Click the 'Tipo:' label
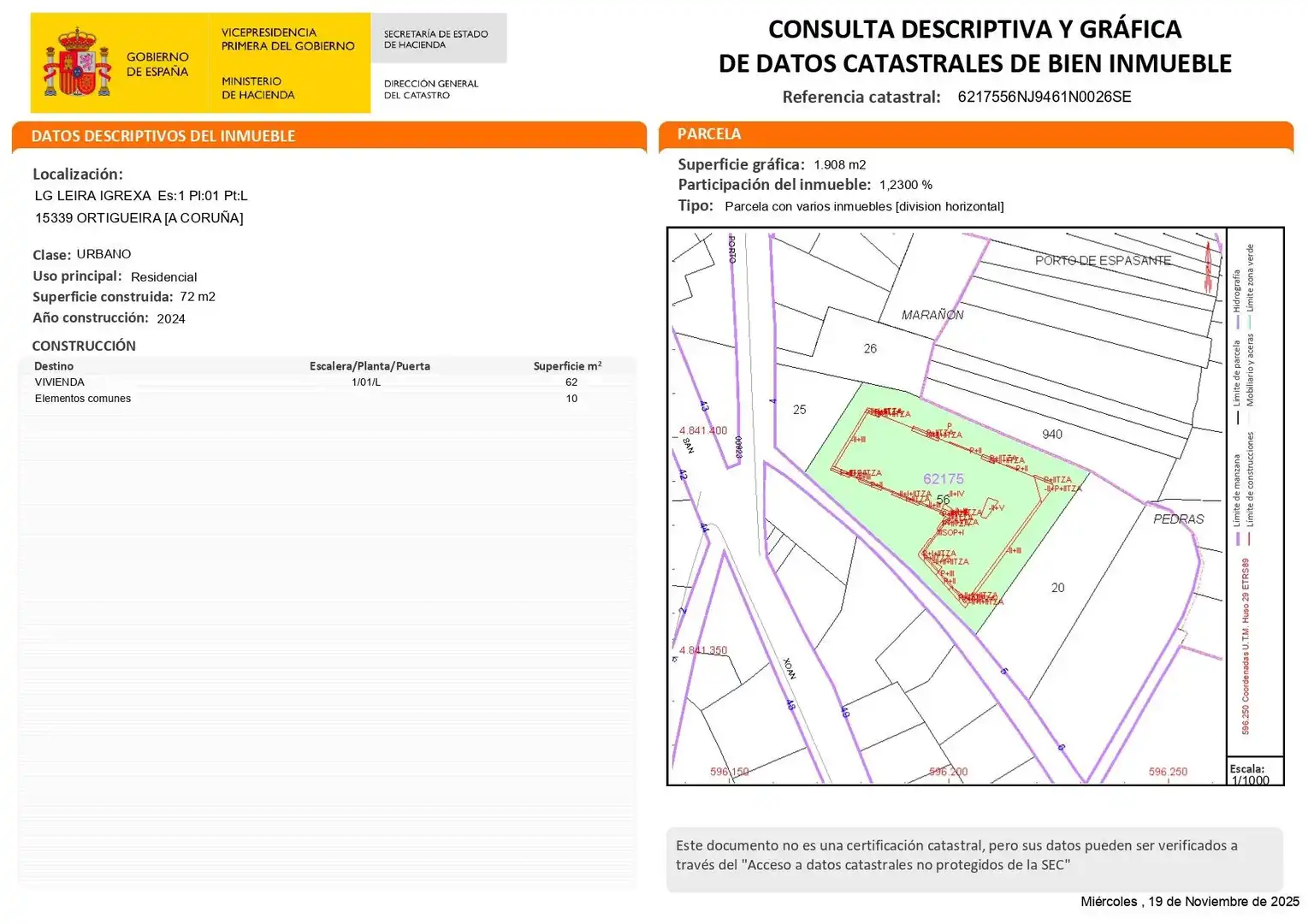 pos(695,205)
